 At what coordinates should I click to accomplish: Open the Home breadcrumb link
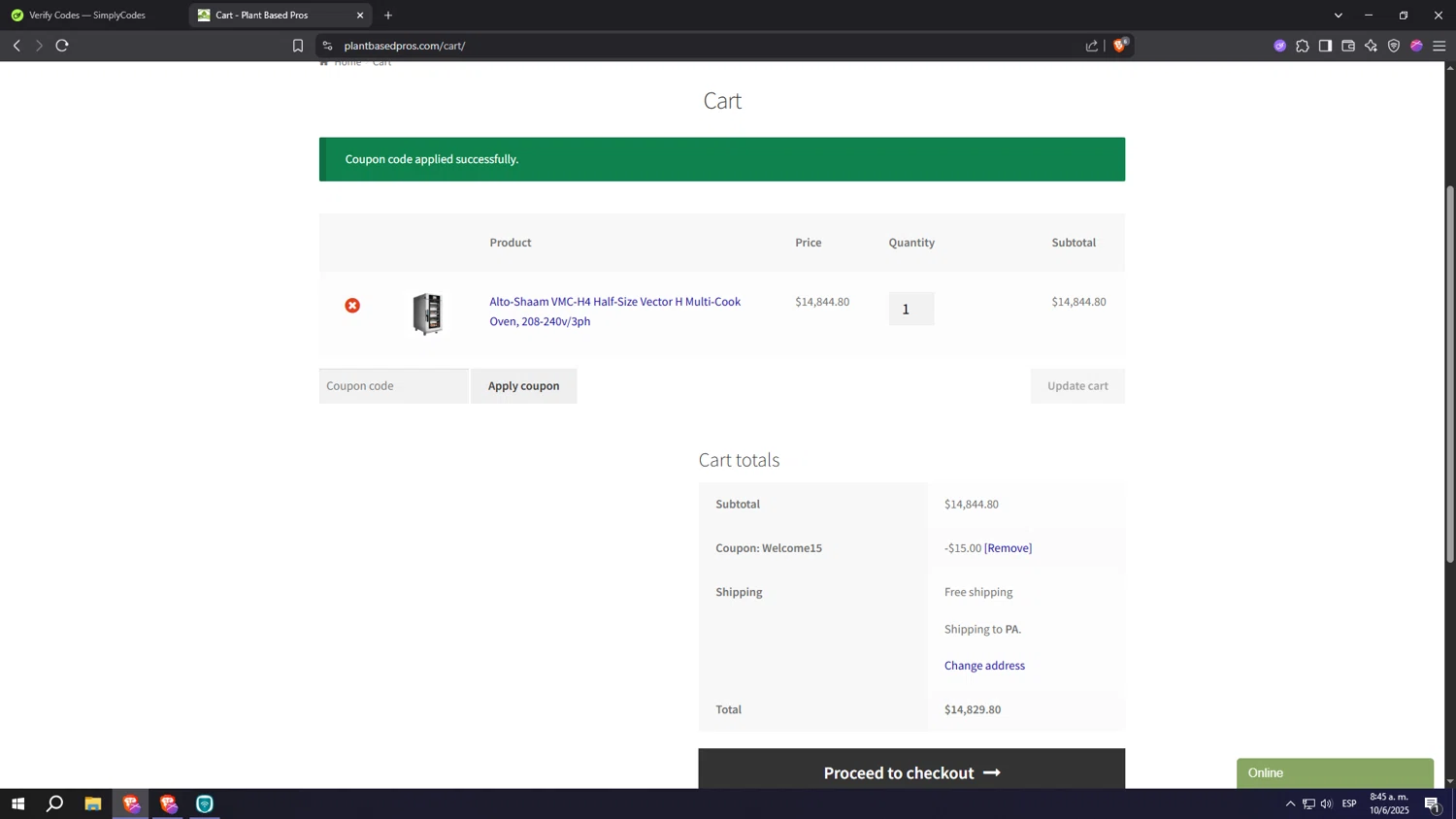[x=347, y=62]
